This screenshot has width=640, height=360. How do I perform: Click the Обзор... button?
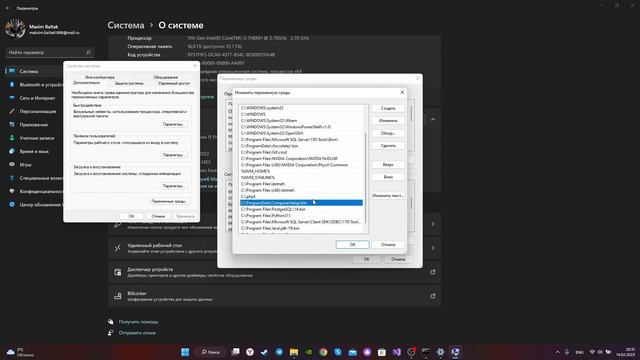388,133
